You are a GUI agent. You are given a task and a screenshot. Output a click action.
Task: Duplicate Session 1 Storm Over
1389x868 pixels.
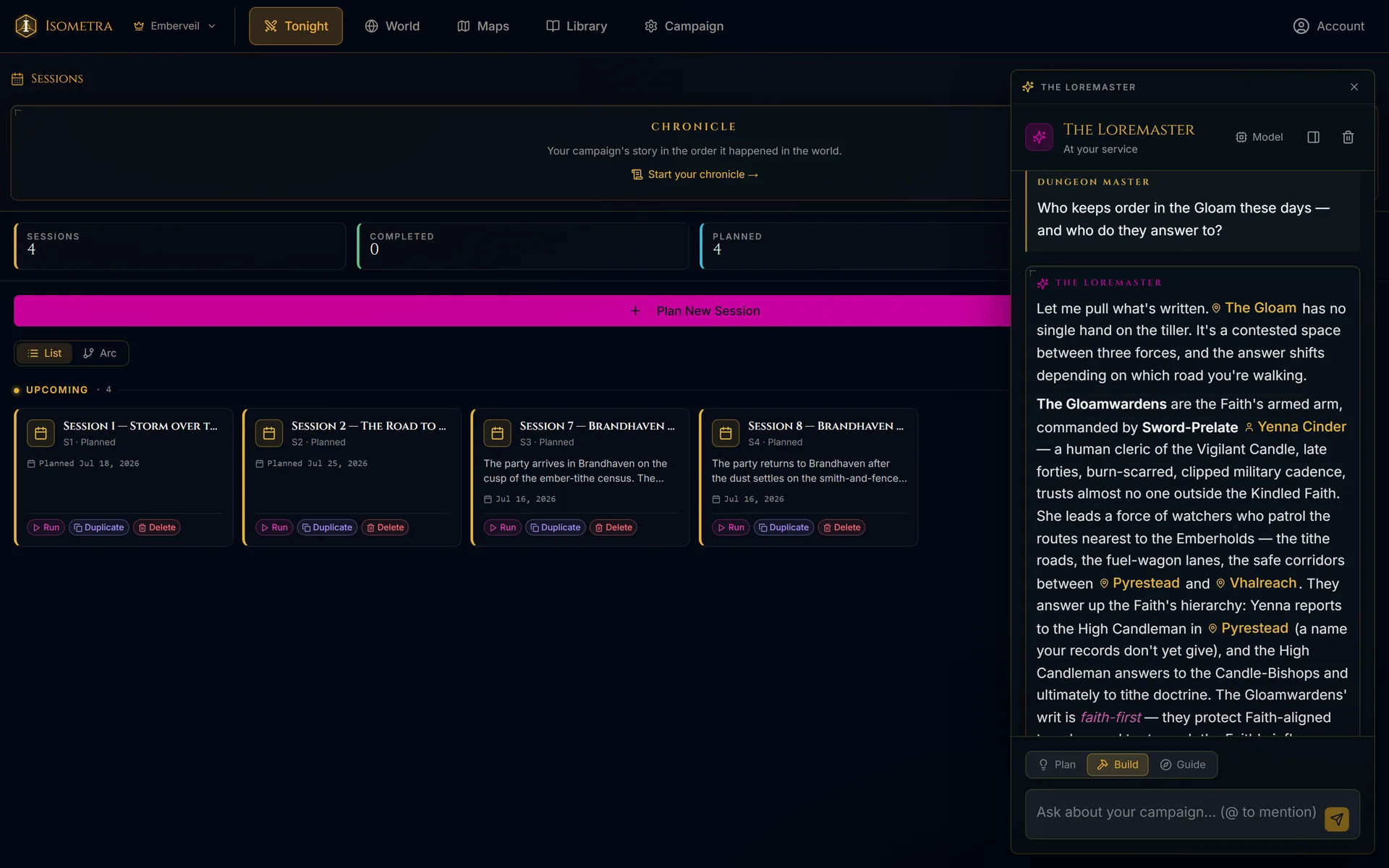tap(99, 527)
